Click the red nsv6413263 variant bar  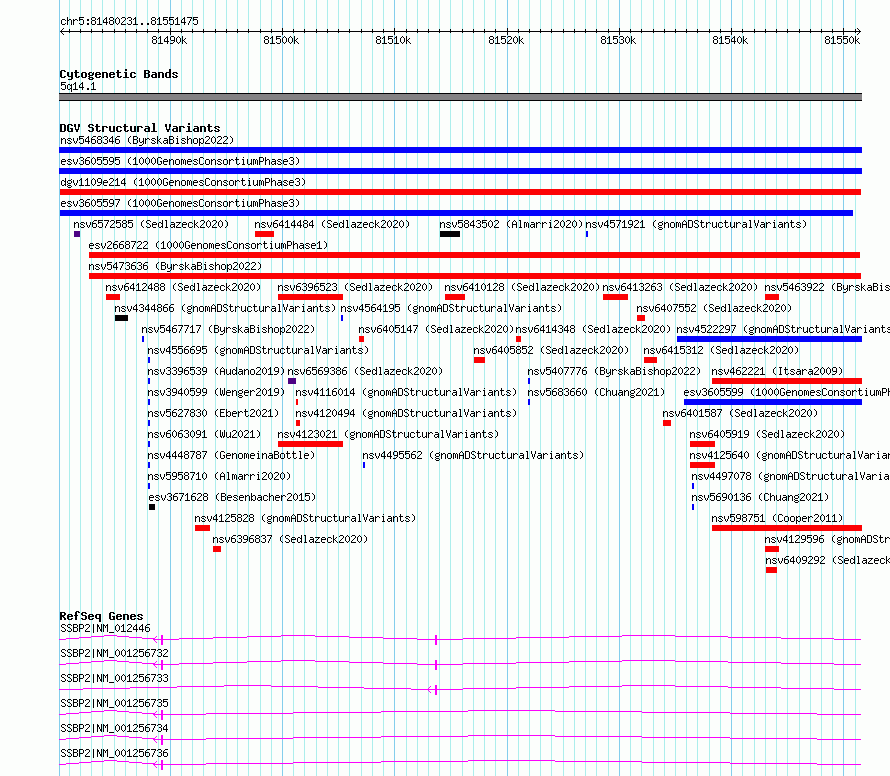(x=615, y=297)
